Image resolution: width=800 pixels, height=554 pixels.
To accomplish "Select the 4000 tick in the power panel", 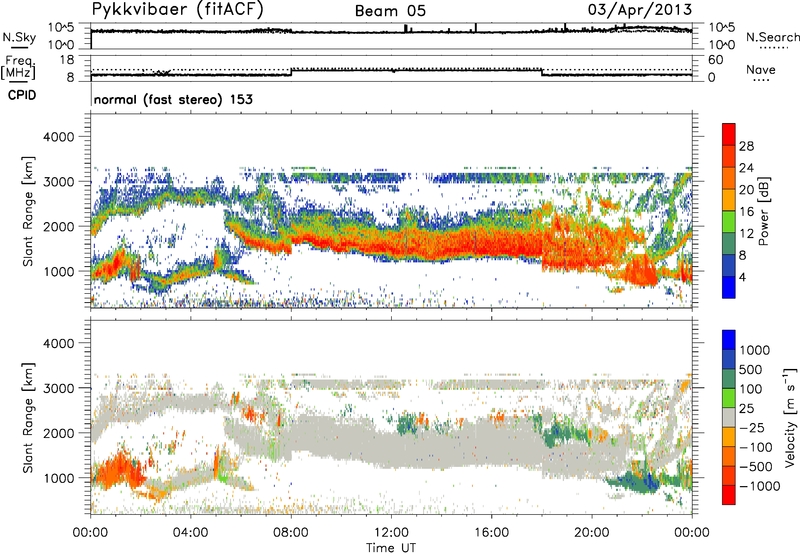I will point(61,137).
